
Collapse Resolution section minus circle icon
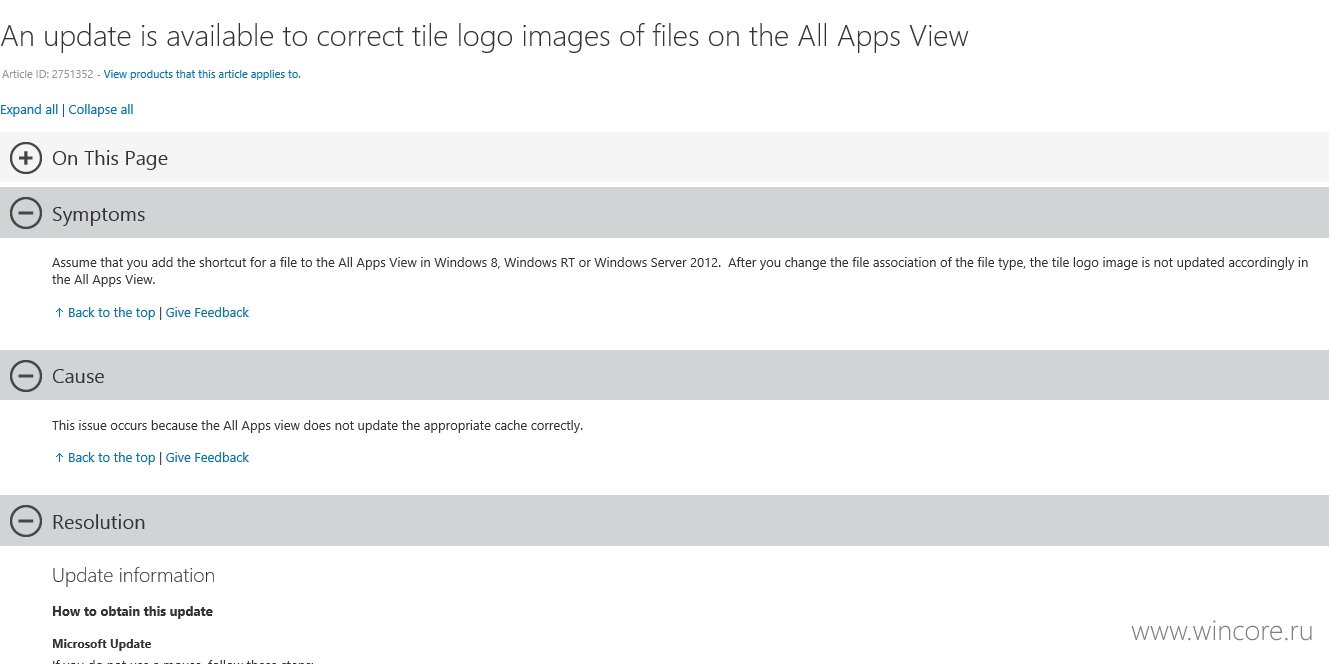(x=25, y=521)
